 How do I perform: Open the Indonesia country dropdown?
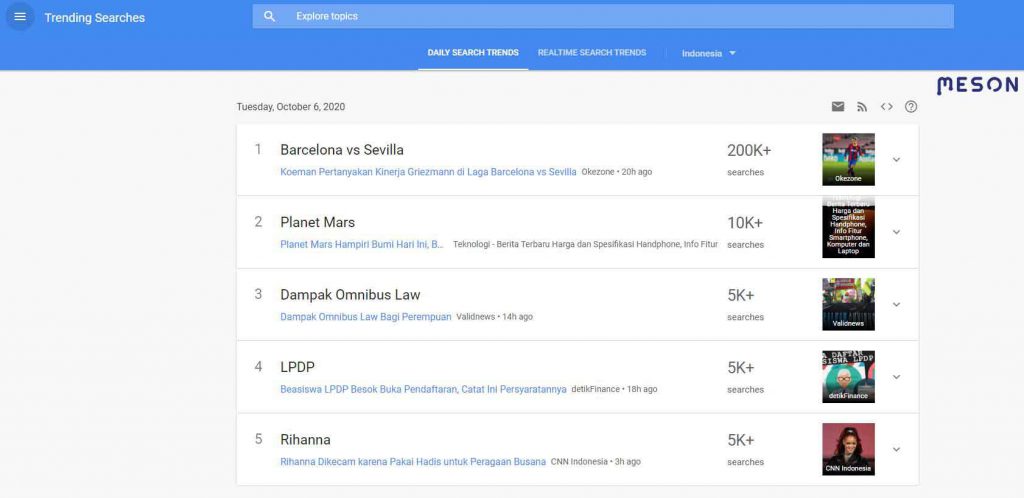coord(709,54)
